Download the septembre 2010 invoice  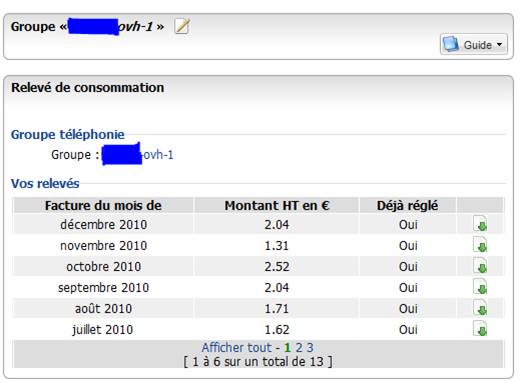pyautogui.click(x=480, y=287)
